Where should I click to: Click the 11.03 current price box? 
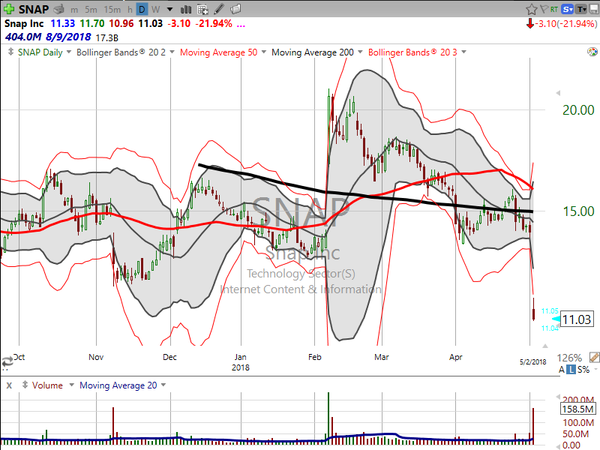click(x=577, y=319)
